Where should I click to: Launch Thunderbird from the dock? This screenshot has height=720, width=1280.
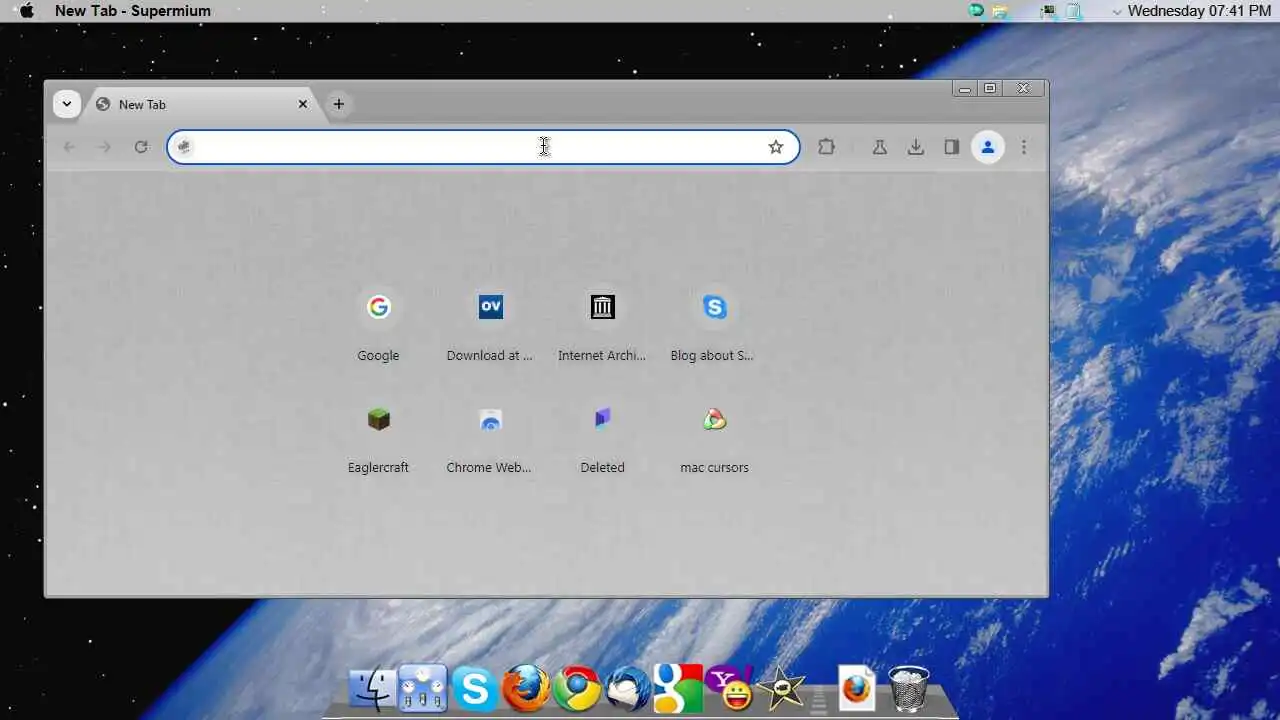pyautogui.click(x=628, y=689)
